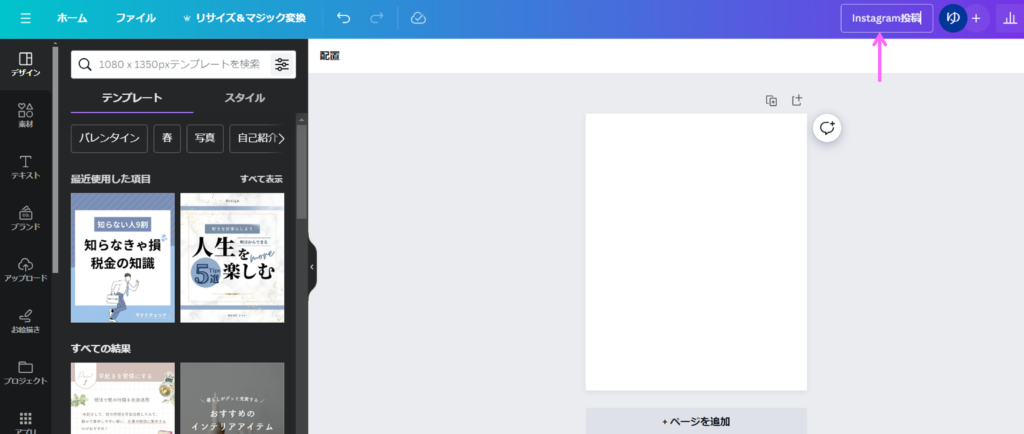
Task: Open the hamburger main menu
Action: pos(26,18)
